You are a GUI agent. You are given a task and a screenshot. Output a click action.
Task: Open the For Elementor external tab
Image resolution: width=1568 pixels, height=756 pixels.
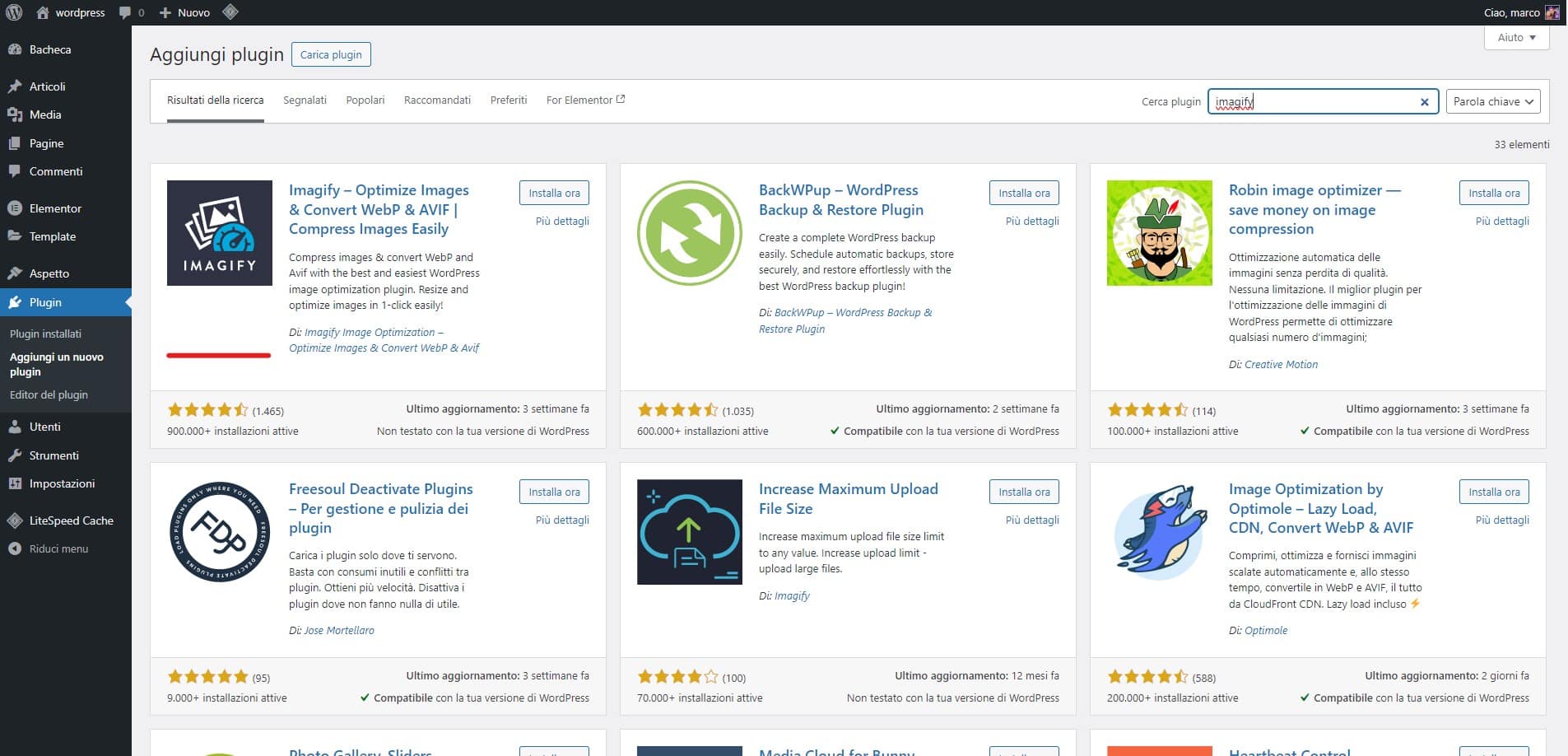(x=585, y=100)
